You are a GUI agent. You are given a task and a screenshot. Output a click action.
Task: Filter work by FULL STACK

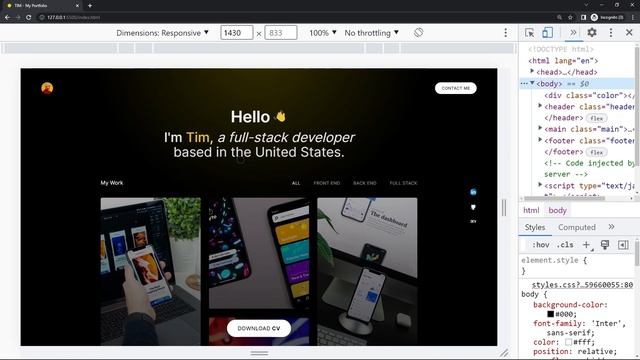[403, 183]
